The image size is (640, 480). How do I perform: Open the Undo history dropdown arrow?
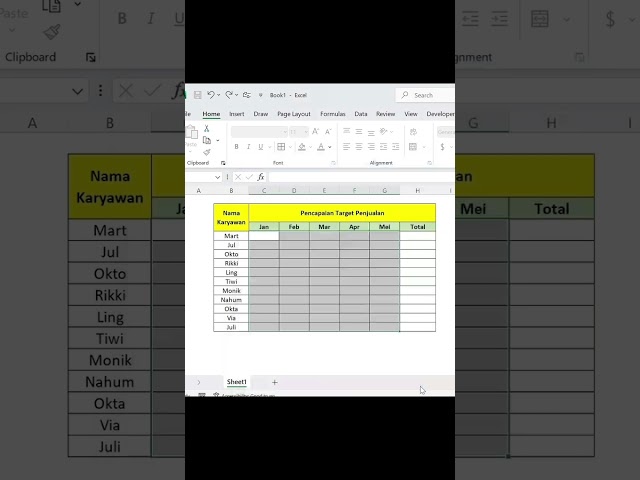(218, 95)
